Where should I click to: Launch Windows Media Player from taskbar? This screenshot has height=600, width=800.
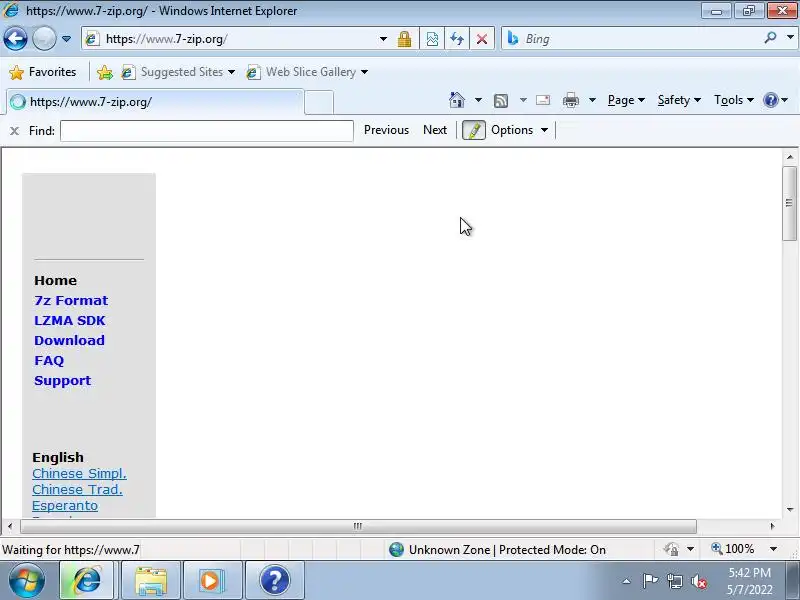tap(212, 580)
